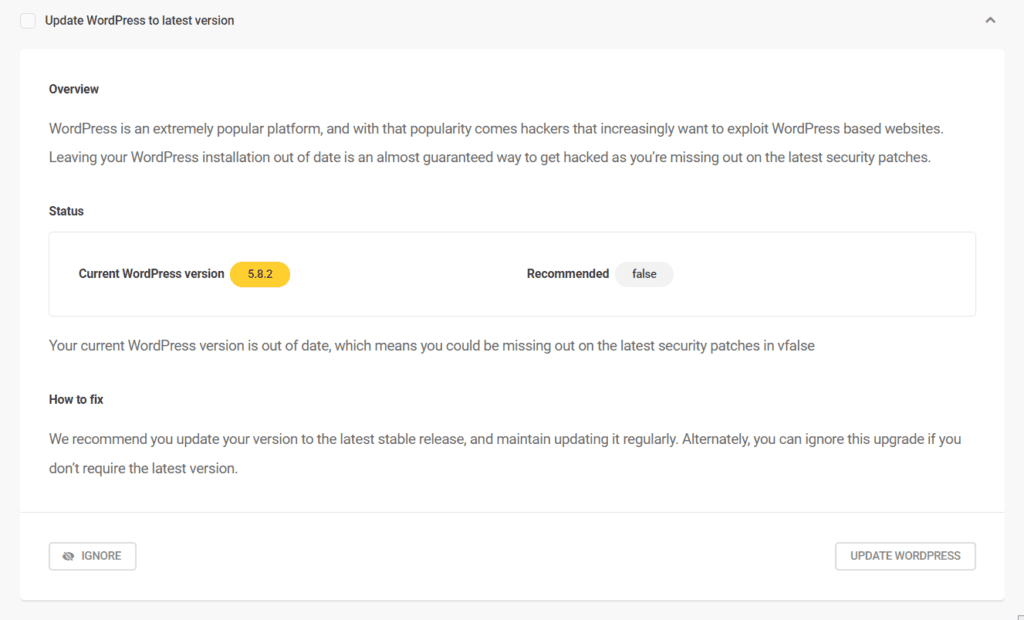Click the 'We recommend you update your version' line
The height and width of the screenshot is (620, 1024).
coord(505,439)
